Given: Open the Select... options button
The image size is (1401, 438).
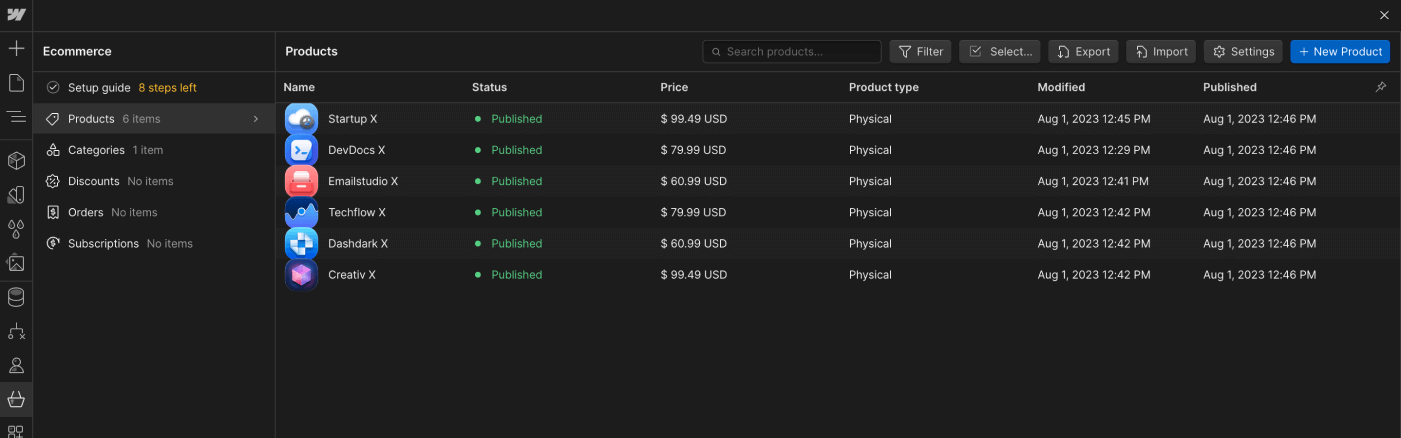Looking at the screenshot, I should coord(999,52).
